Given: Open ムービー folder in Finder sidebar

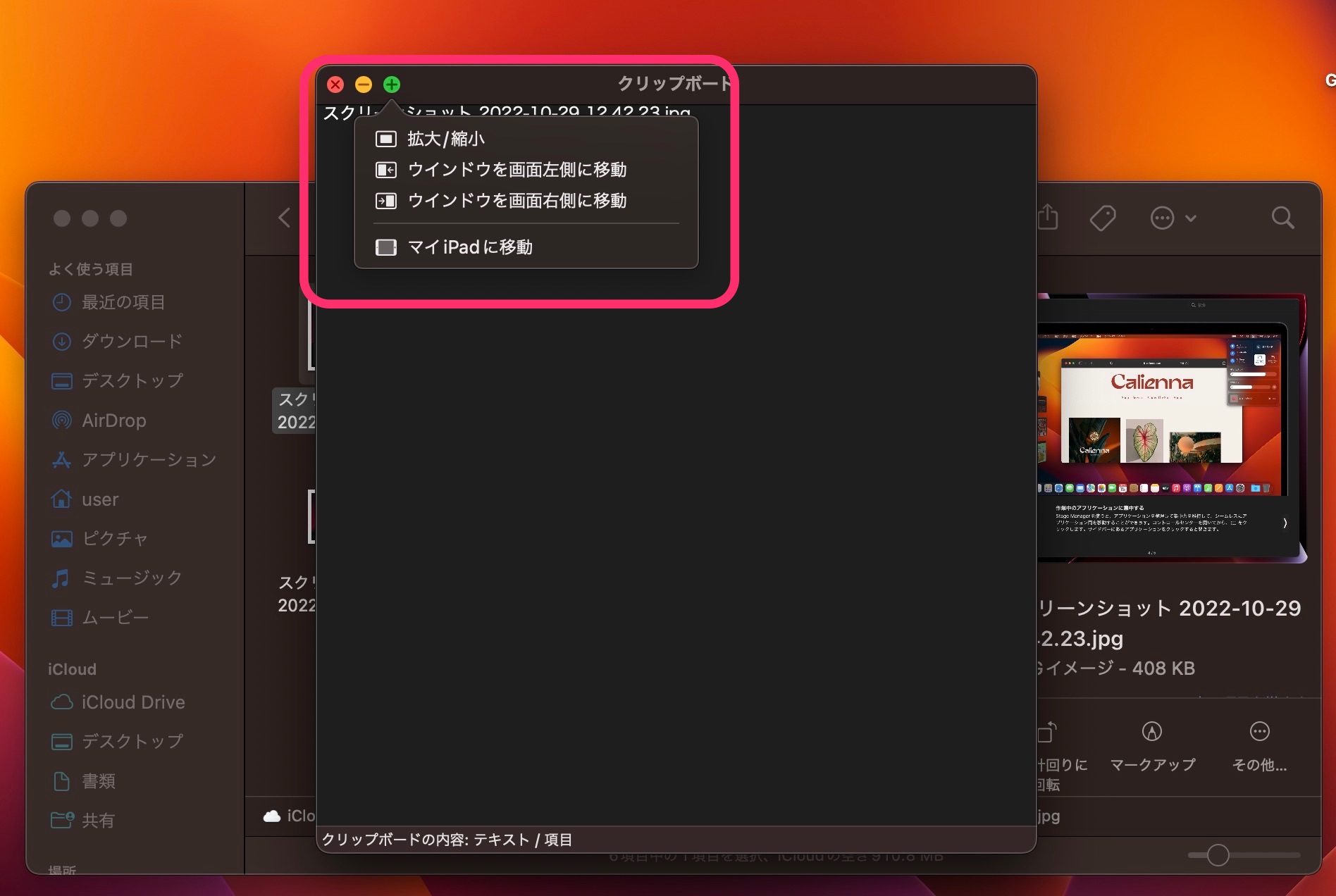Looking at the screenshot, I should click(99, 618).
